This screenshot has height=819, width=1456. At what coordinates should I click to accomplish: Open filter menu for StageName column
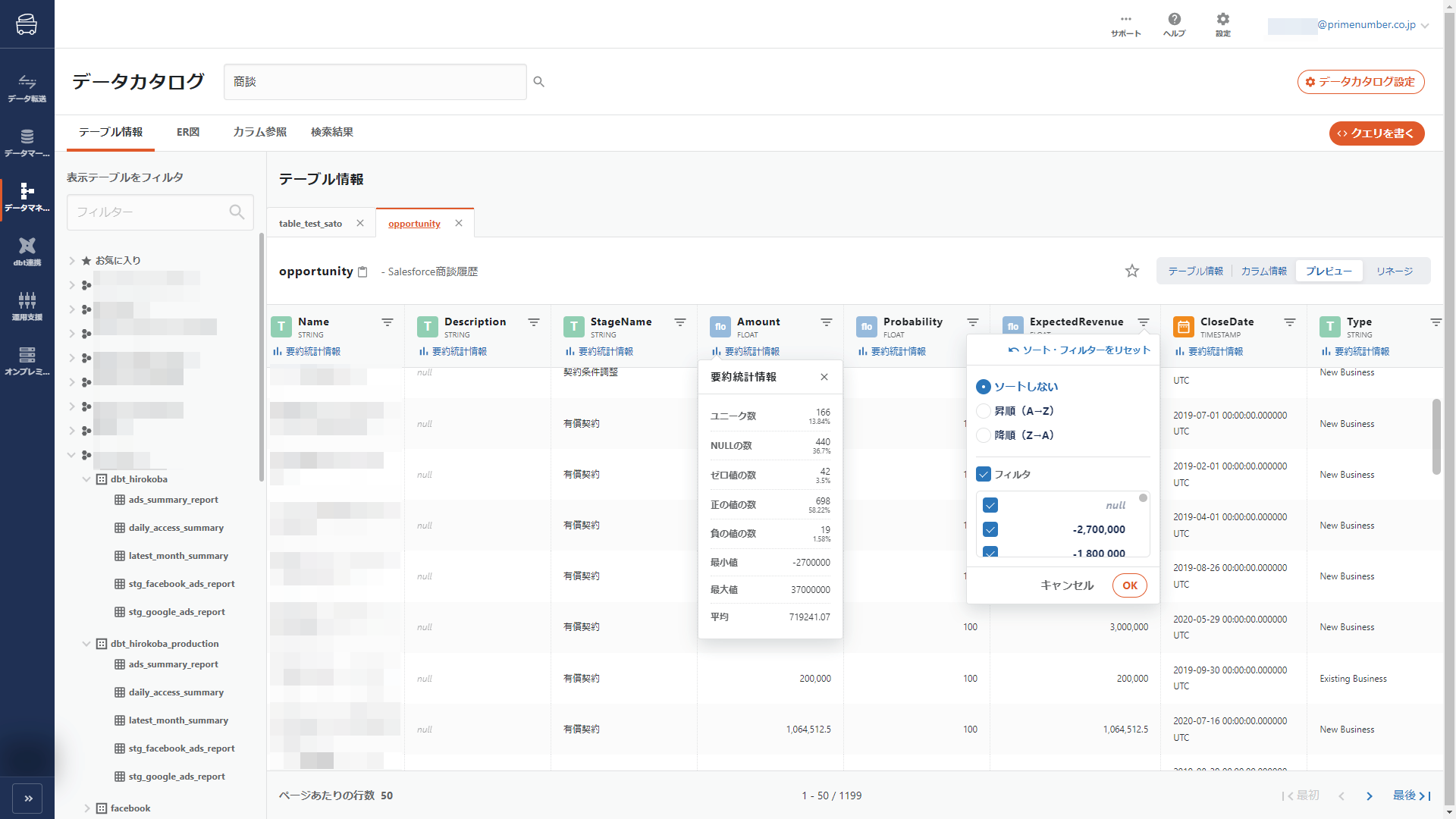(x=680, y=322)
